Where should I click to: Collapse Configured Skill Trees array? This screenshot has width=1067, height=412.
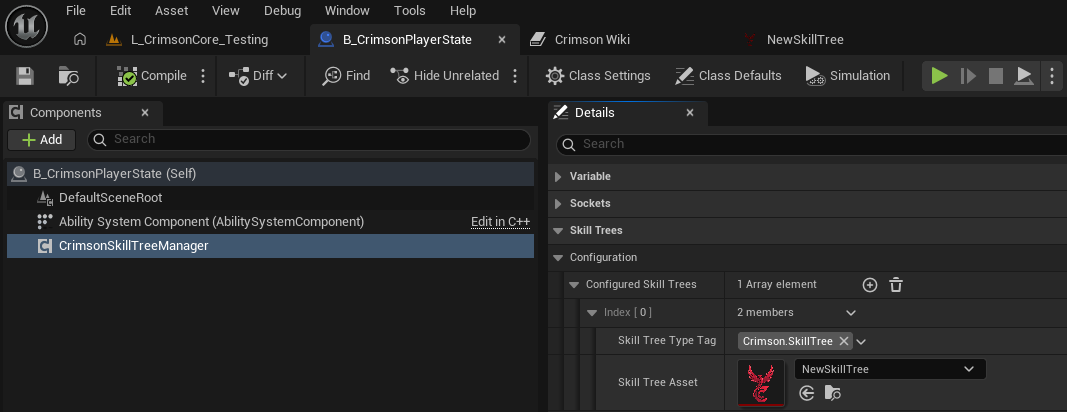(x=574, y=285)
